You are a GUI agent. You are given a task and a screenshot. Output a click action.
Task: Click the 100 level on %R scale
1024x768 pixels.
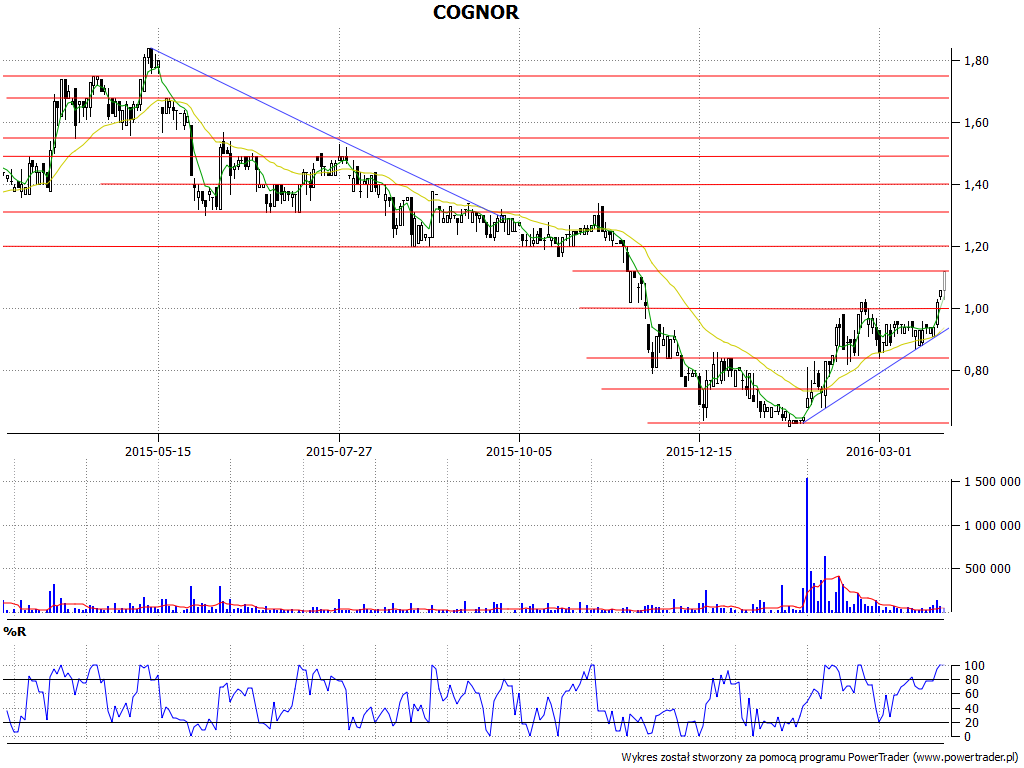coord(974,666)
